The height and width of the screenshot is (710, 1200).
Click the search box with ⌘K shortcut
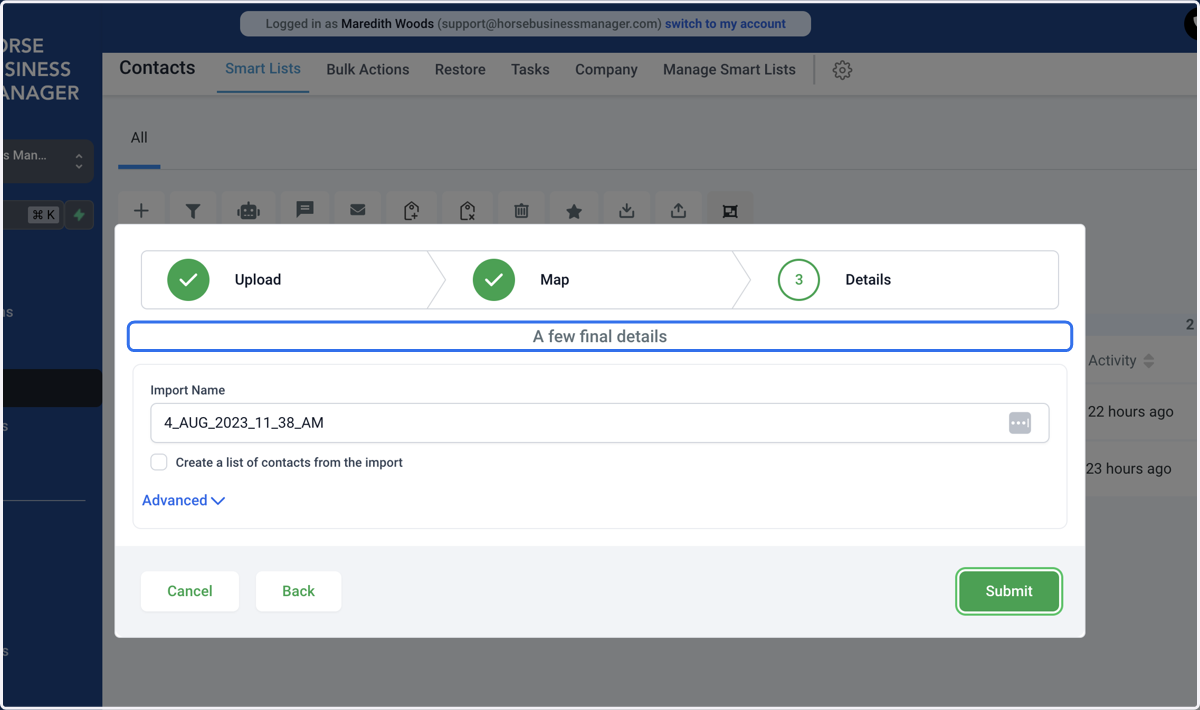point(32,215)
